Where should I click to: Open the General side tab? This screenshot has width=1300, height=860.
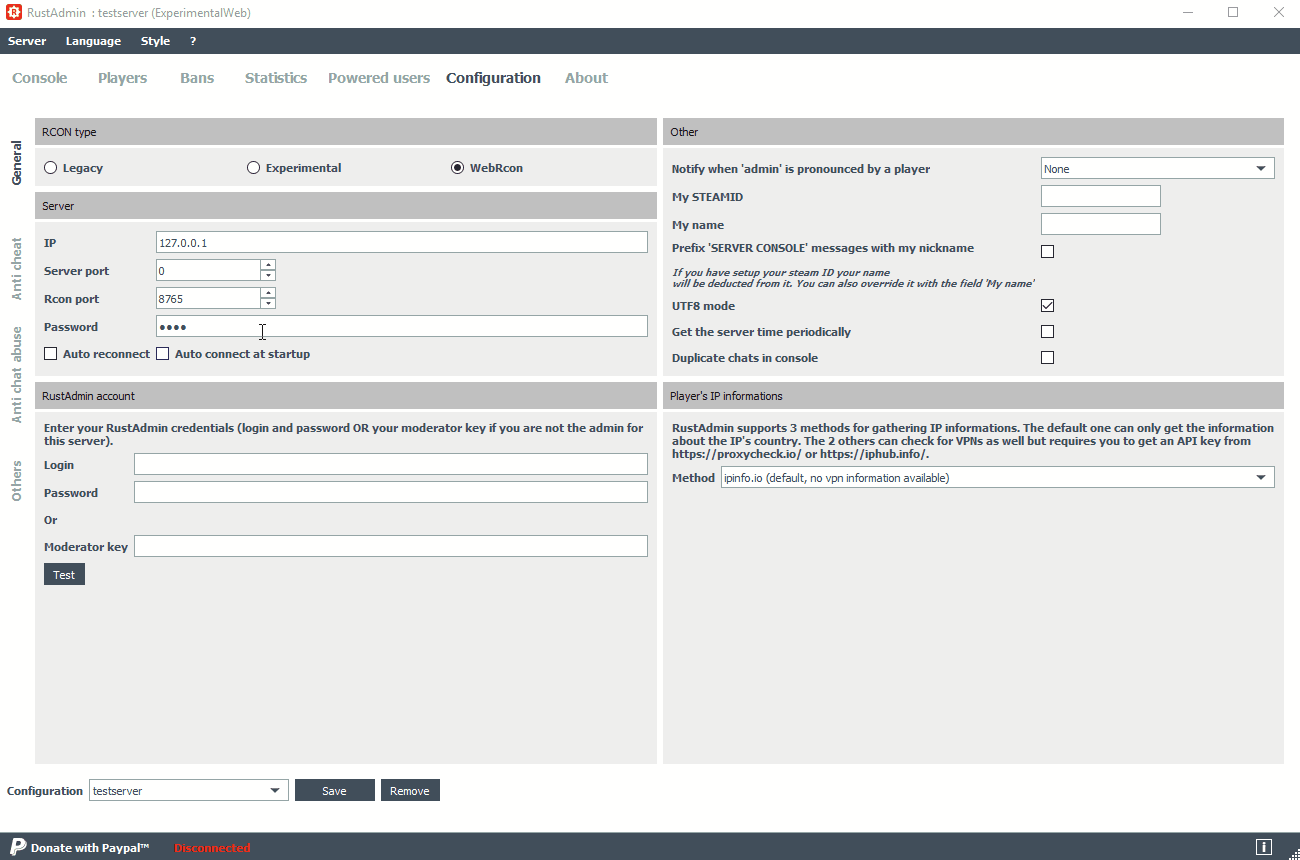point(17,162)
